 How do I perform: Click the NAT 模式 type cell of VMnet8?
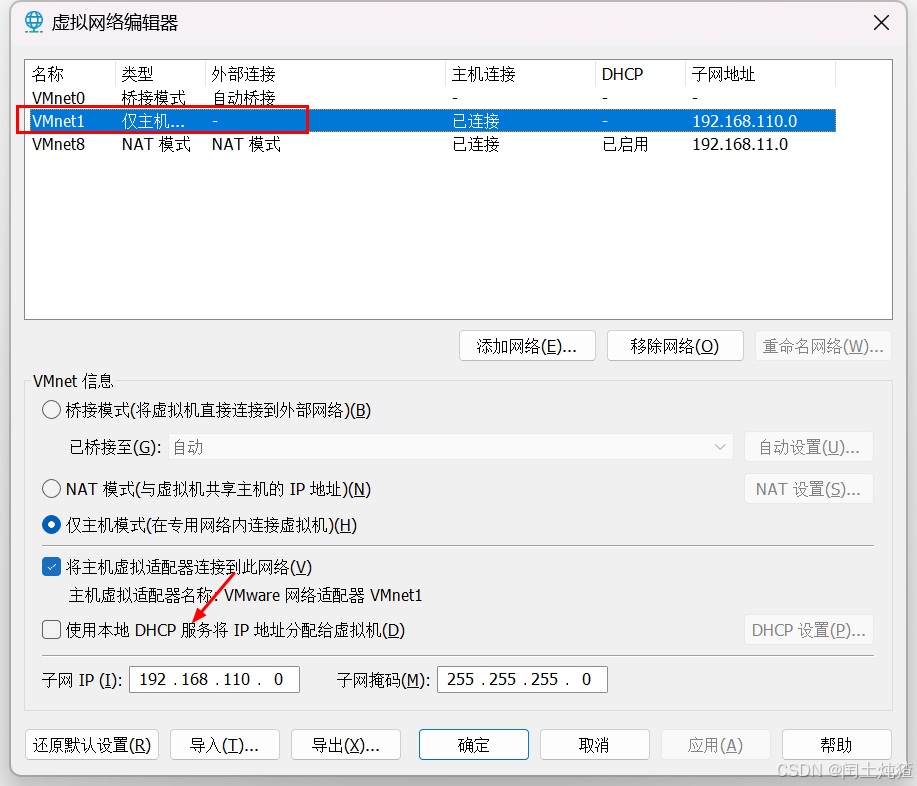pos(156,144)
